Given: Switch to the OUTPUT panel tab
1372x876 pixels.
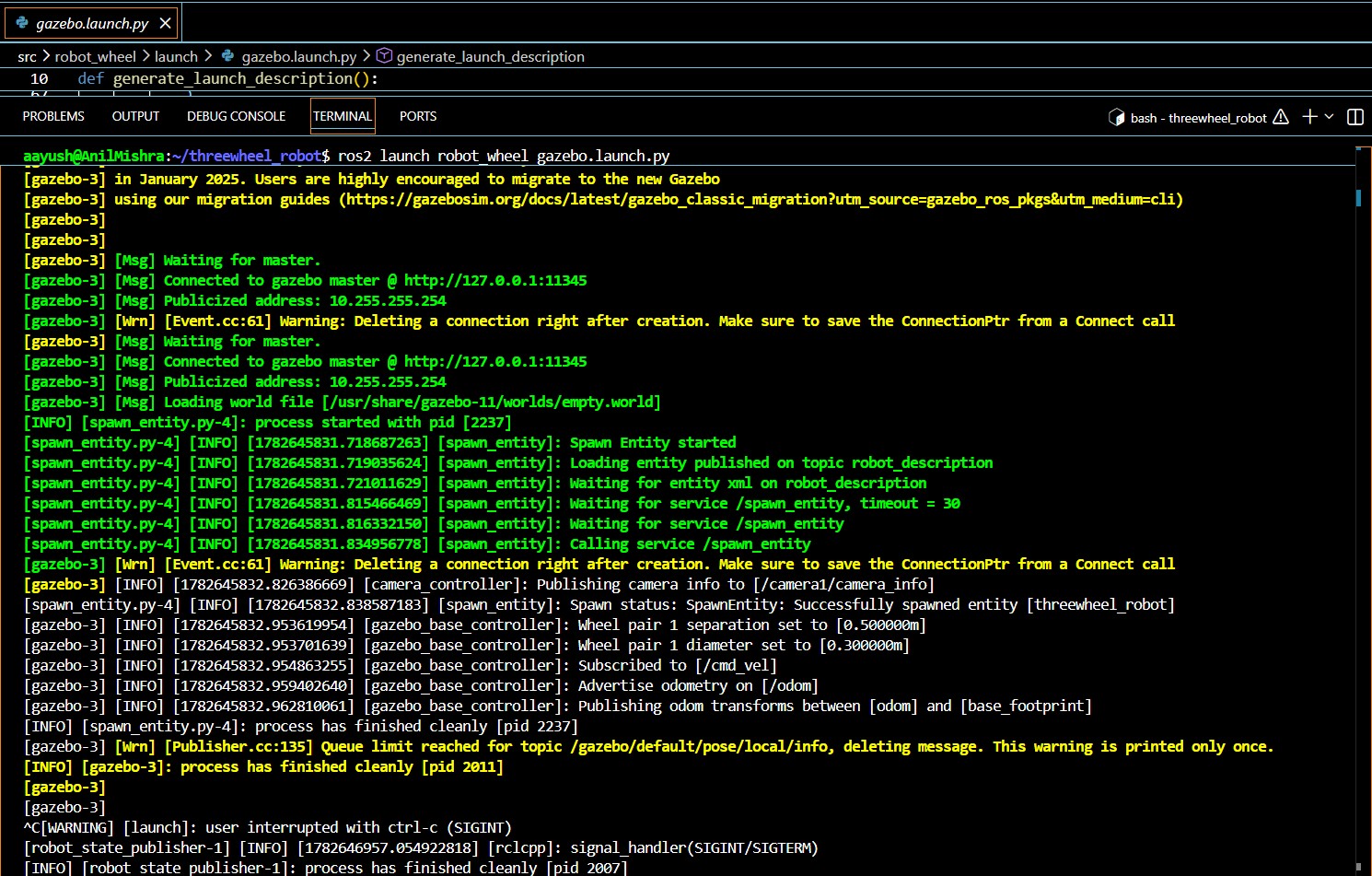Looking at the screenshot, I should pyautogui.click(x=135, y=116).
